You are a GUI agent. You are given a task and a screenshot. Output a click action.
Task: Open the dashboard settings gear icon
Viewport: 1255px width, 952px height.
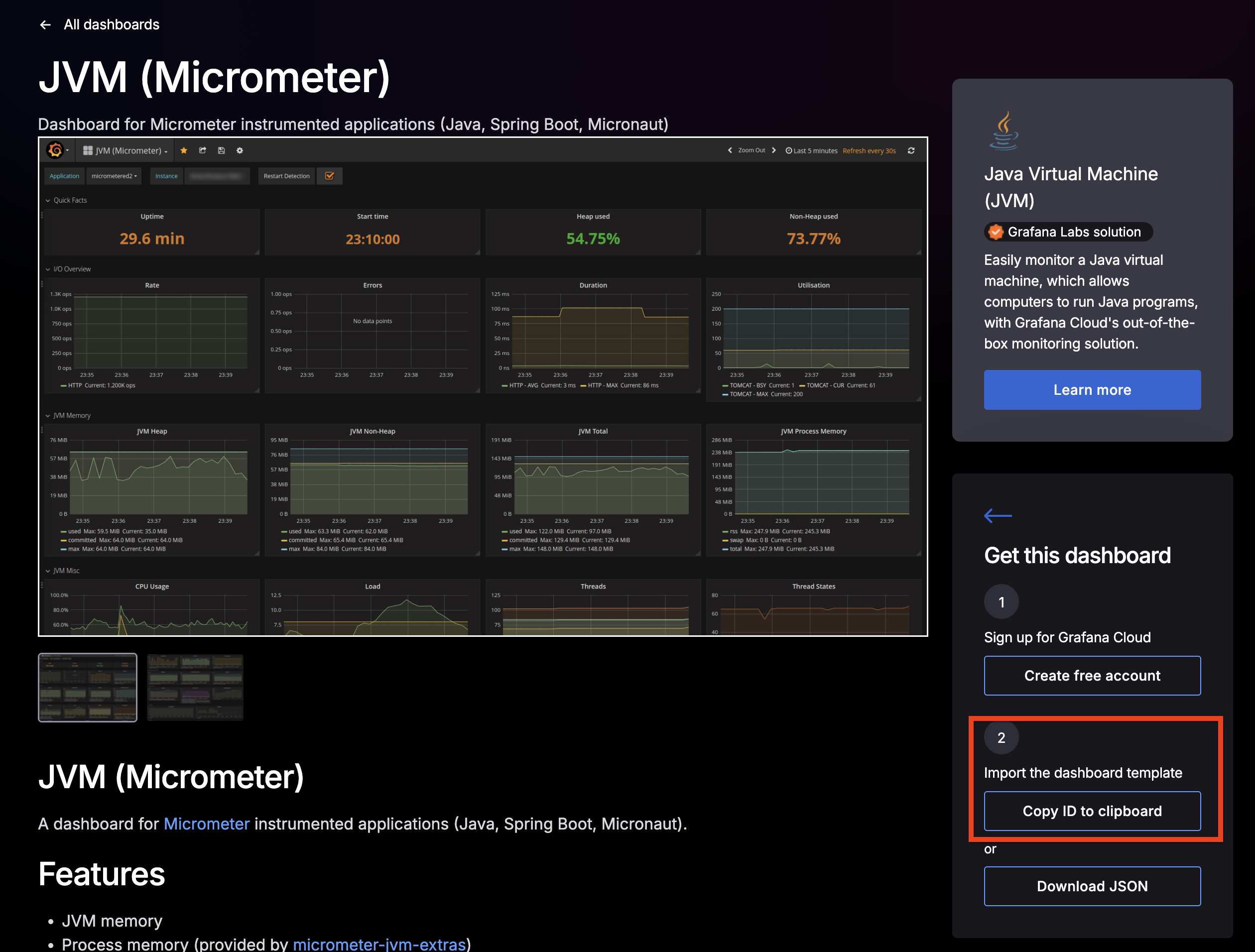[x=240, y=150]
